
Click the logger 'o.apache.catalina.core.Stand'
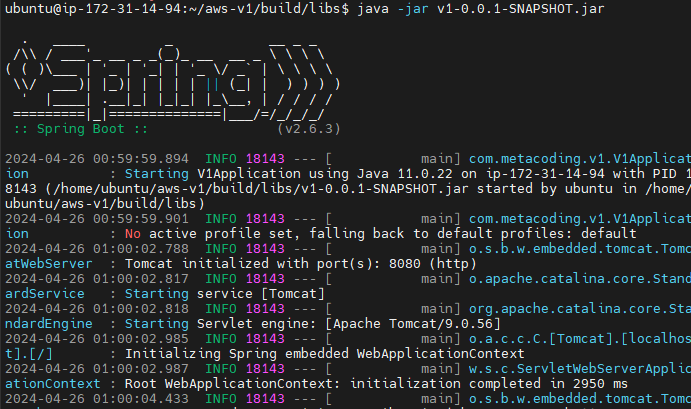(580, 279)
